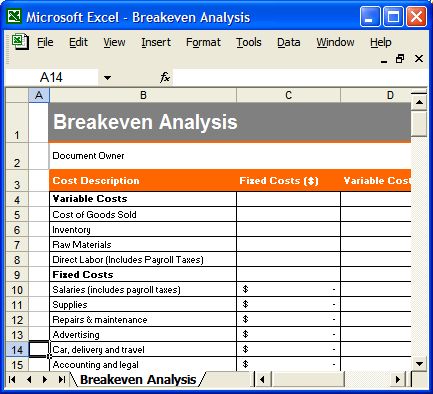Go to the first sheet tab arrow
The image size is (433, 394).
coord(12,379)
